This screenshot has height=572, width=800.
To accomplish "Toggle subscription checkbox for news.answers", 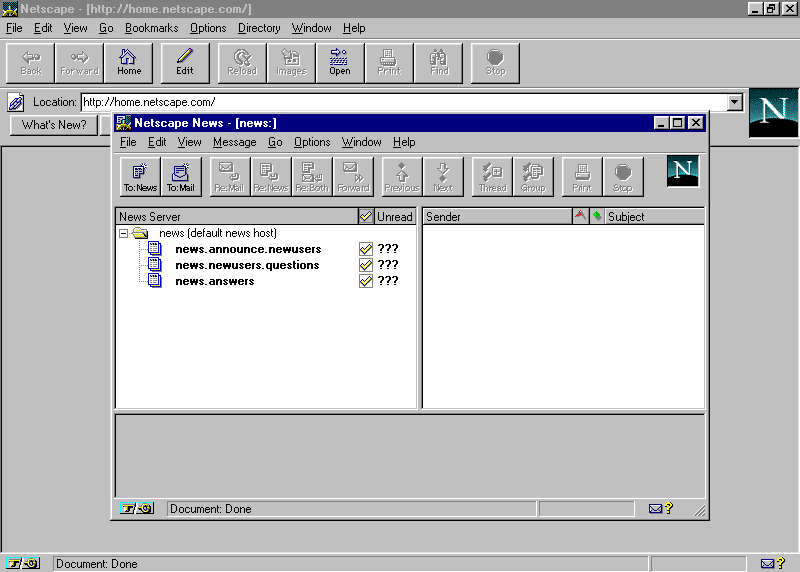I will (366, 281).
